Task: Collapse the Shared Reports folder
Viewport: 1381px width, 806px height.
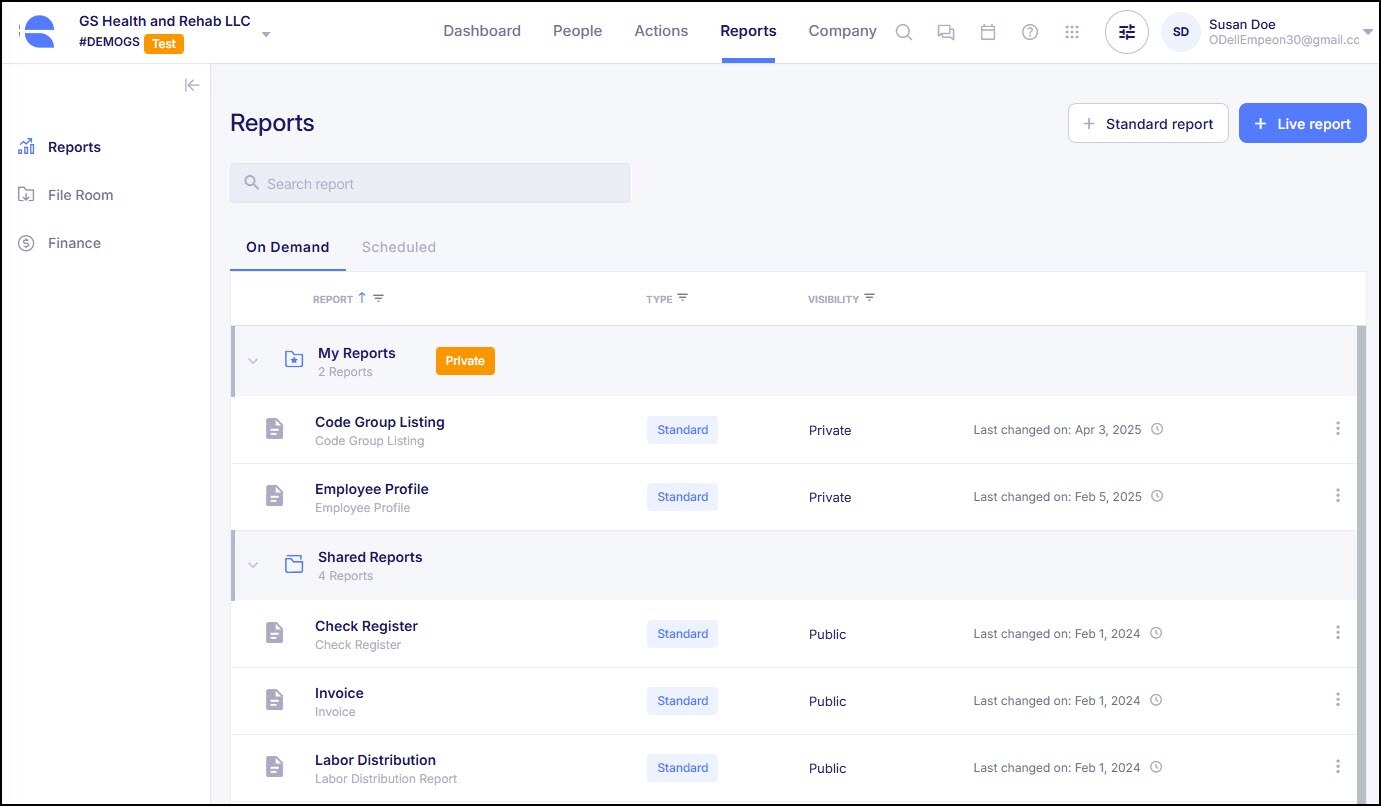Action: (253, 565)
